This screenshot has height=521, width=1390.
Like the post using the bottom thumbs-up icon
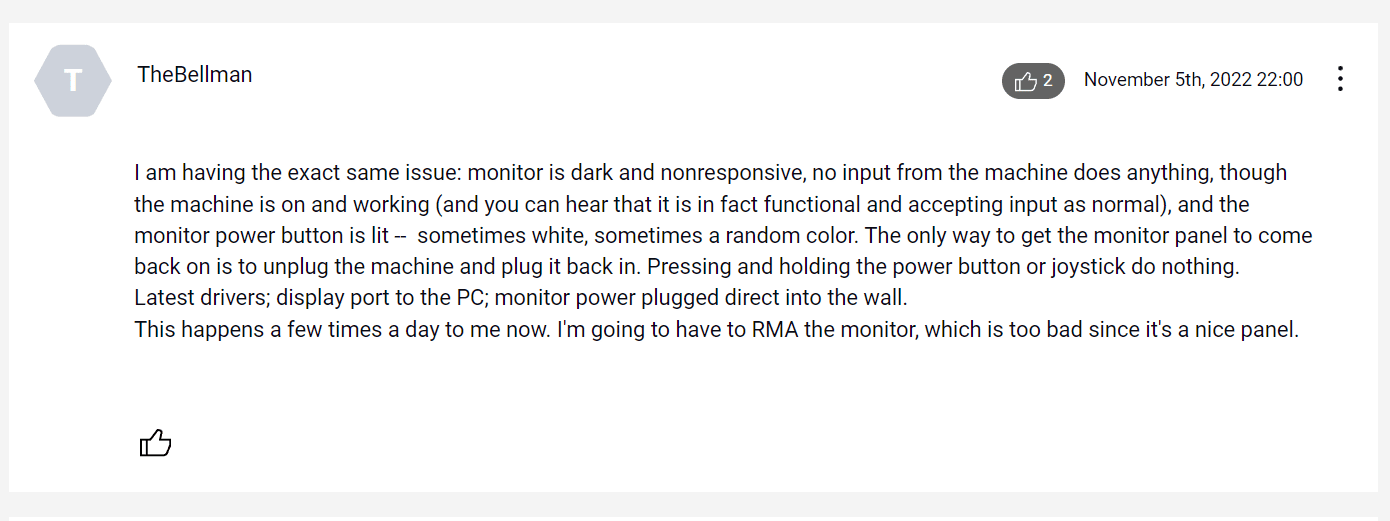pyautogui.click(x=155, y=442)
